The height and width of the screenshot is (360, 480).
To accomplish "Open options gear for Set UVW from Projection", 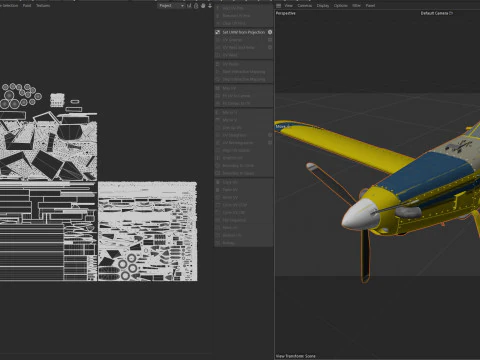I will [x=270, y=32].
